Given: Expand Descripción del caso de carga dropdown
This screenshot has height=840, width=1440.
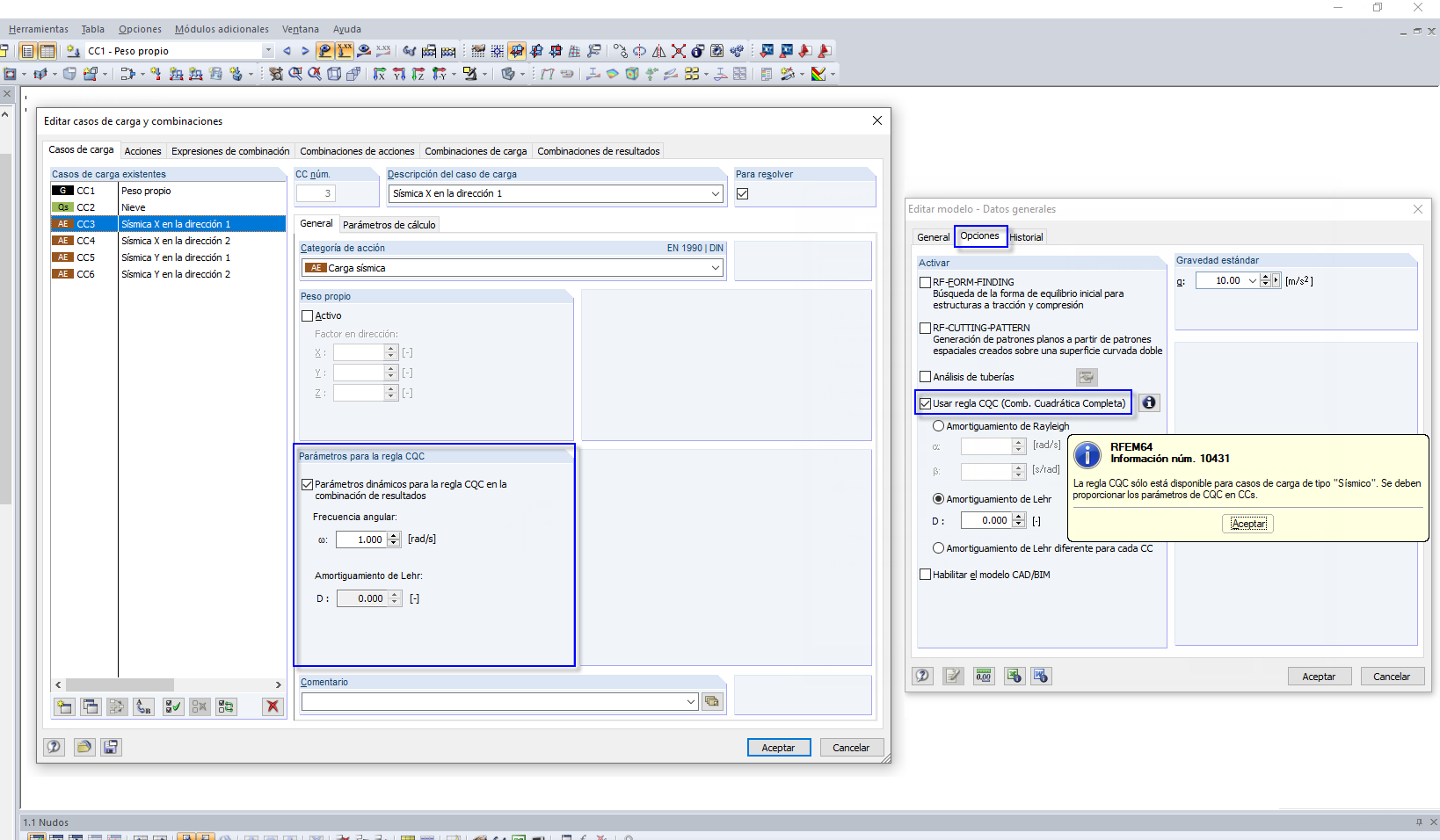Looking at the screenshot, I should pyautogui.click(x=716, y=193).
